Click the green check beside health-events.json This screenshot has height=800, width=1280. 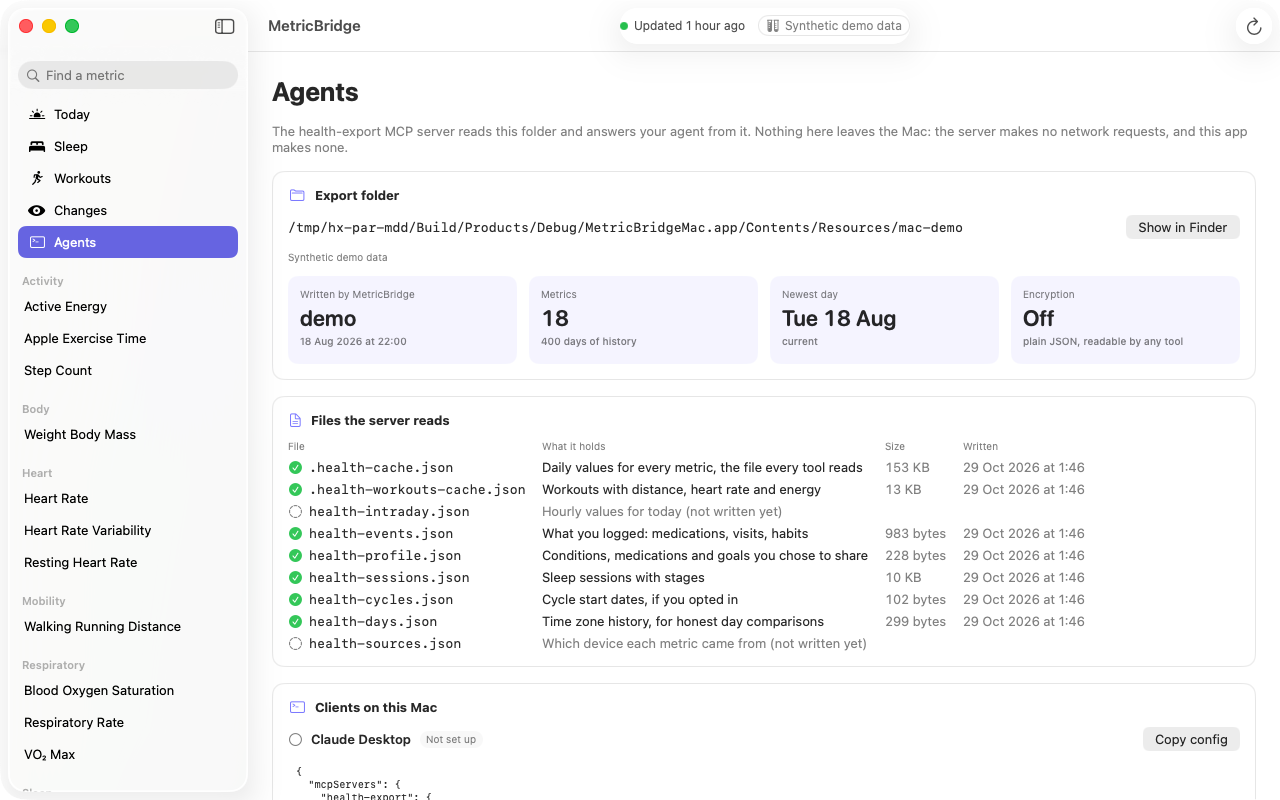pos(295,533)
